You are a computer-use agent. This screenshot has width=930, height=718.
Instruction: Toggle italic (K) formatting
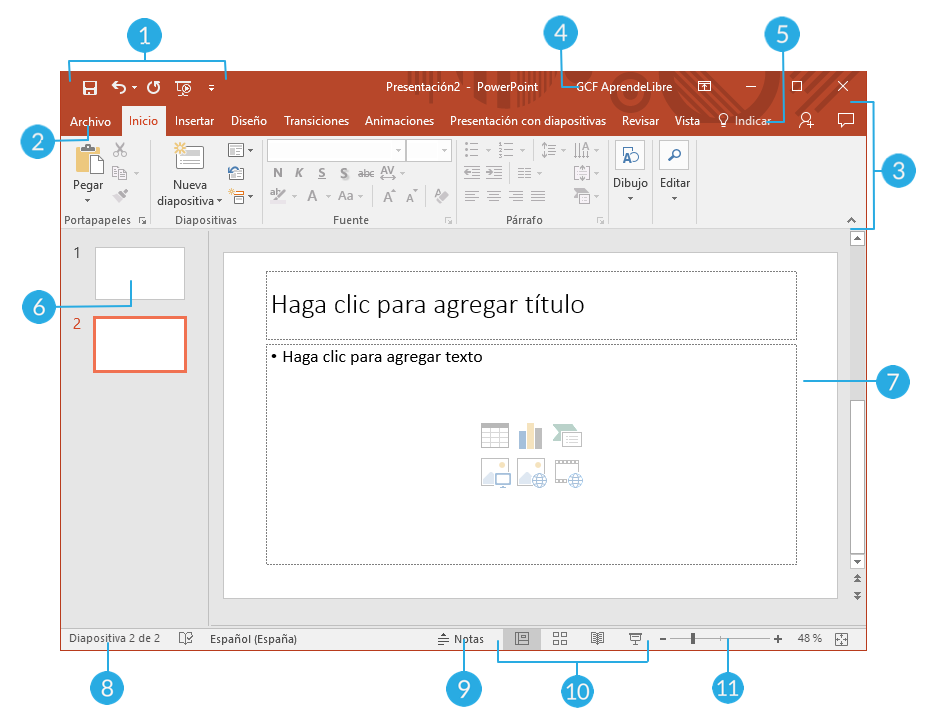pyautogui.click(x=299, y=173)
